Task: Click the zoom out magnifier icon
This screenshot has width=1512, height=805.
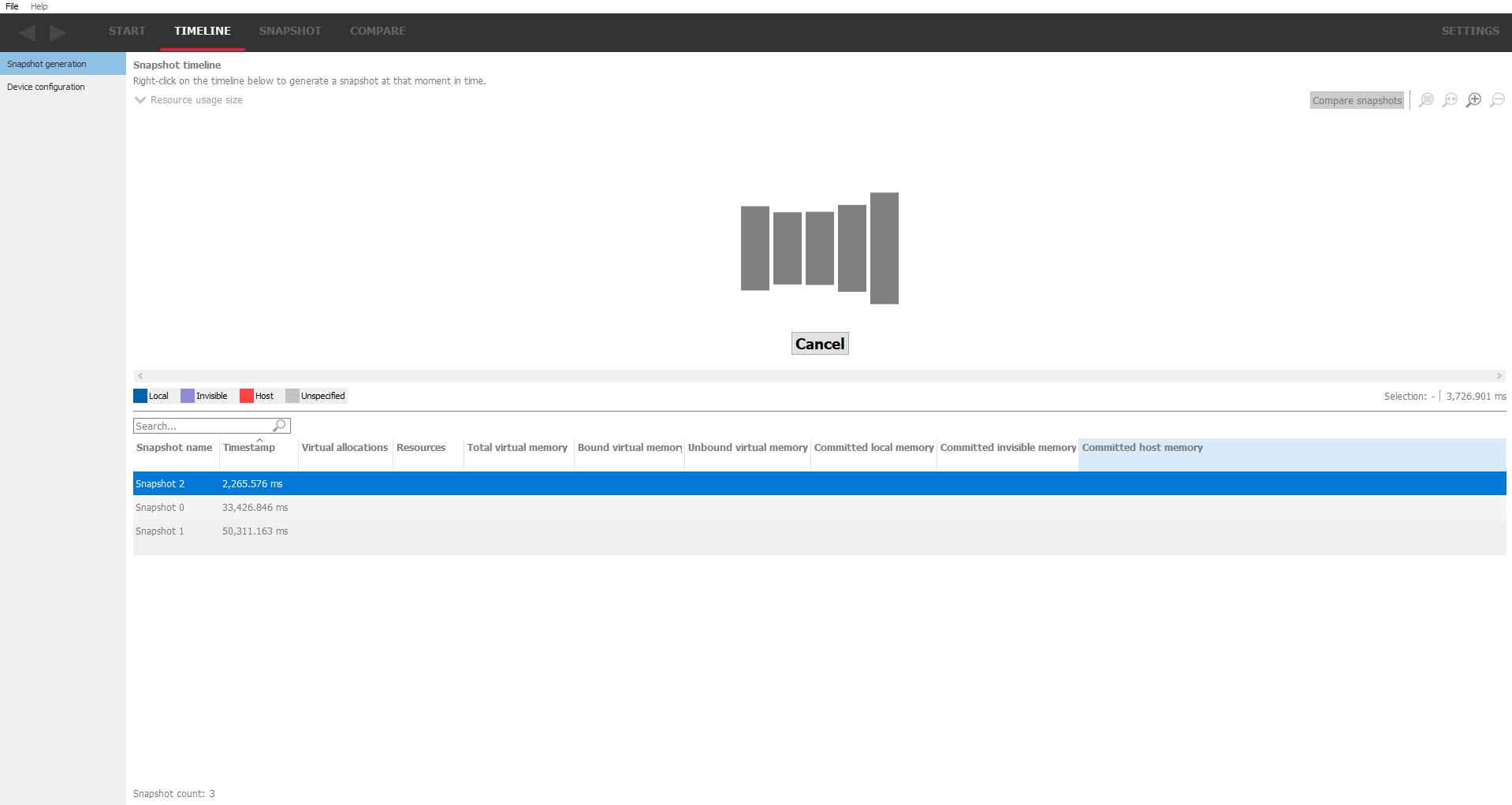Action: point(1497,100)
